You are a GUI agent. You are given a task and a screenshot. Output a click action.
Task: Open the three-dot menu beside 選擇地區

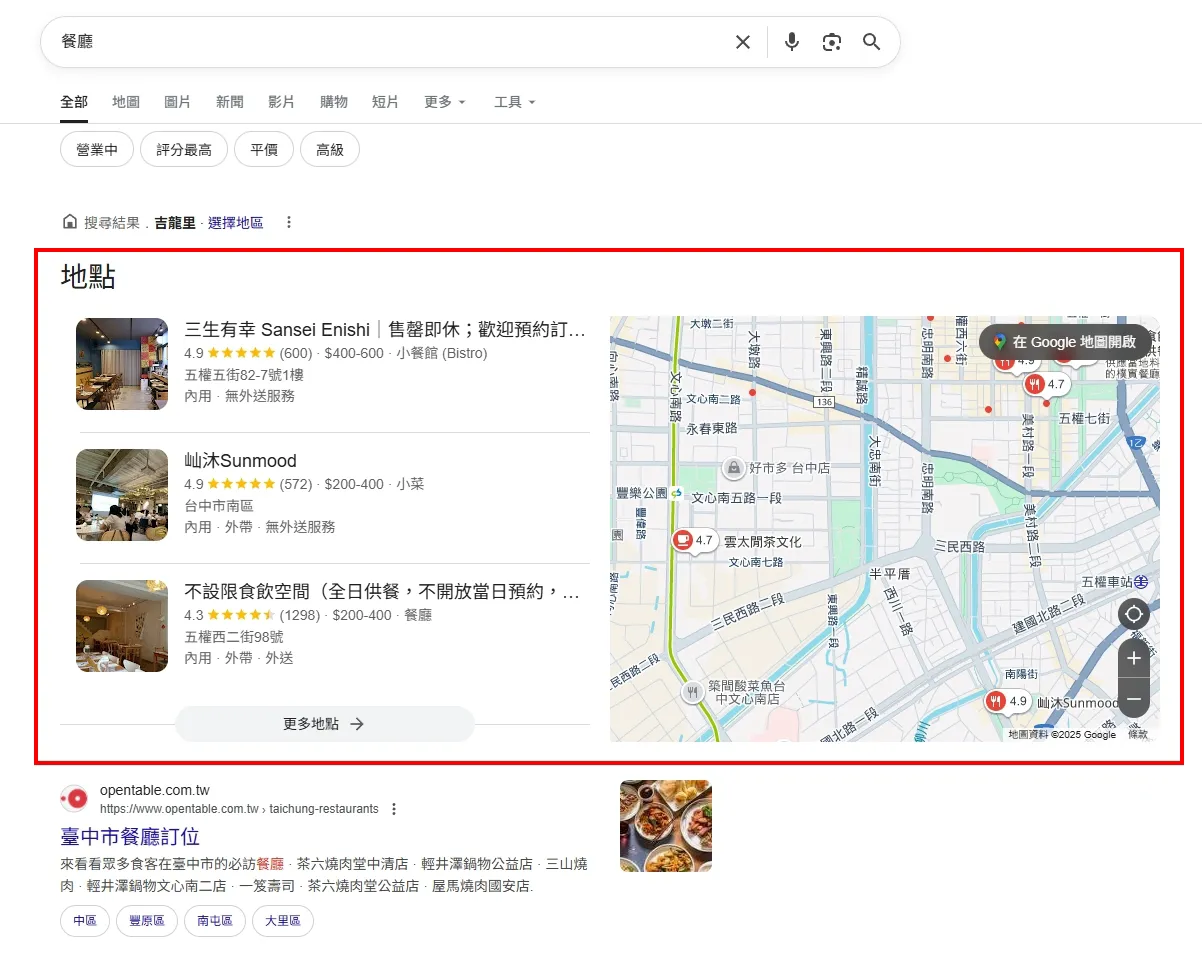pyautogui.click(x=289, y=222)
